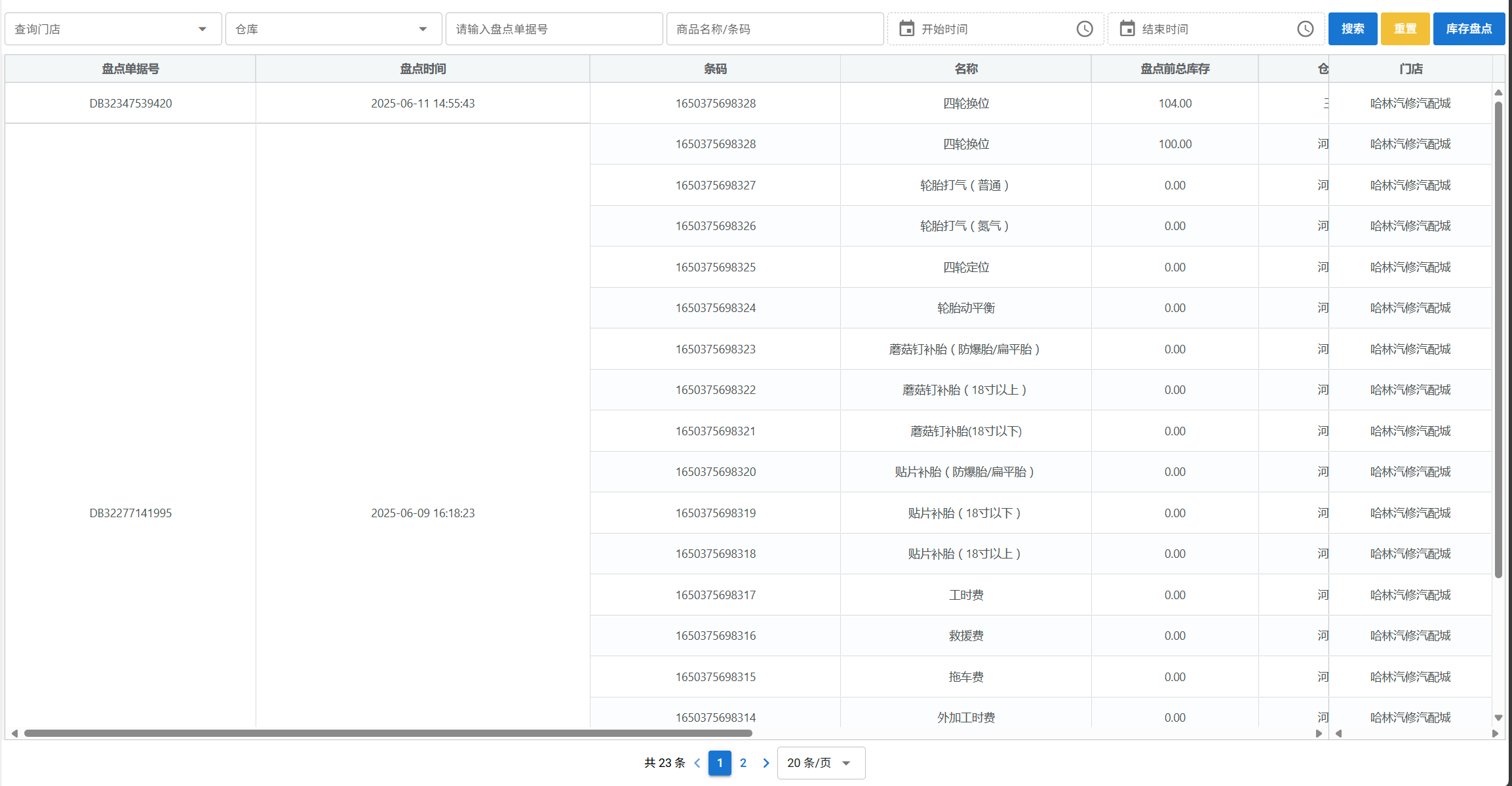Click 蘑菇钉补胎（18寸以上）cell
Viewport: 1512px width, 786px height.
966,390
